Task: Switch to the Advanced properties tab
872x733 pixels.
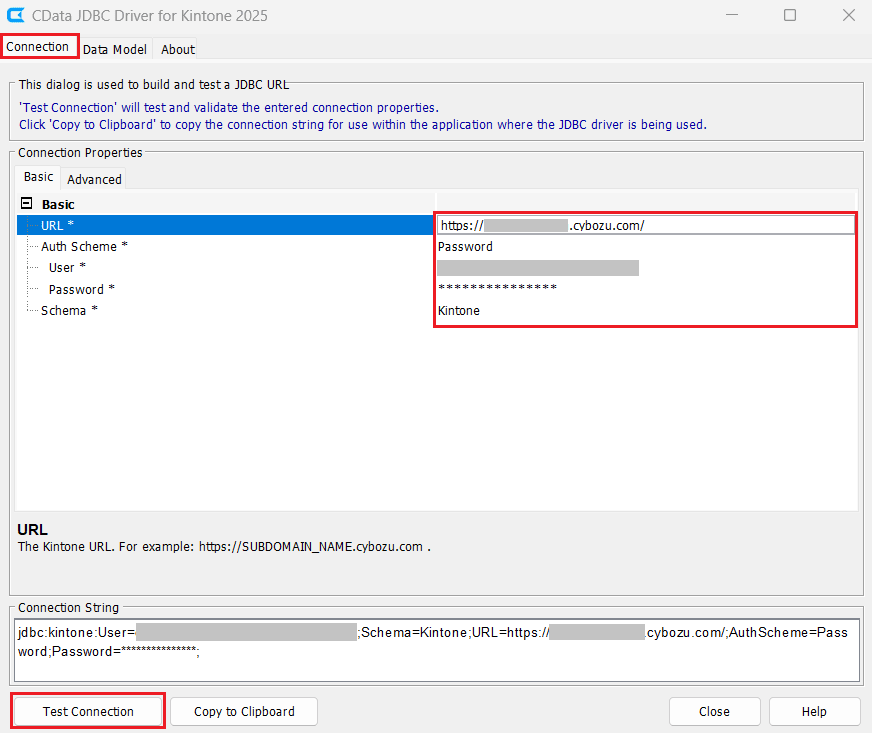Action: click(93, 178)
